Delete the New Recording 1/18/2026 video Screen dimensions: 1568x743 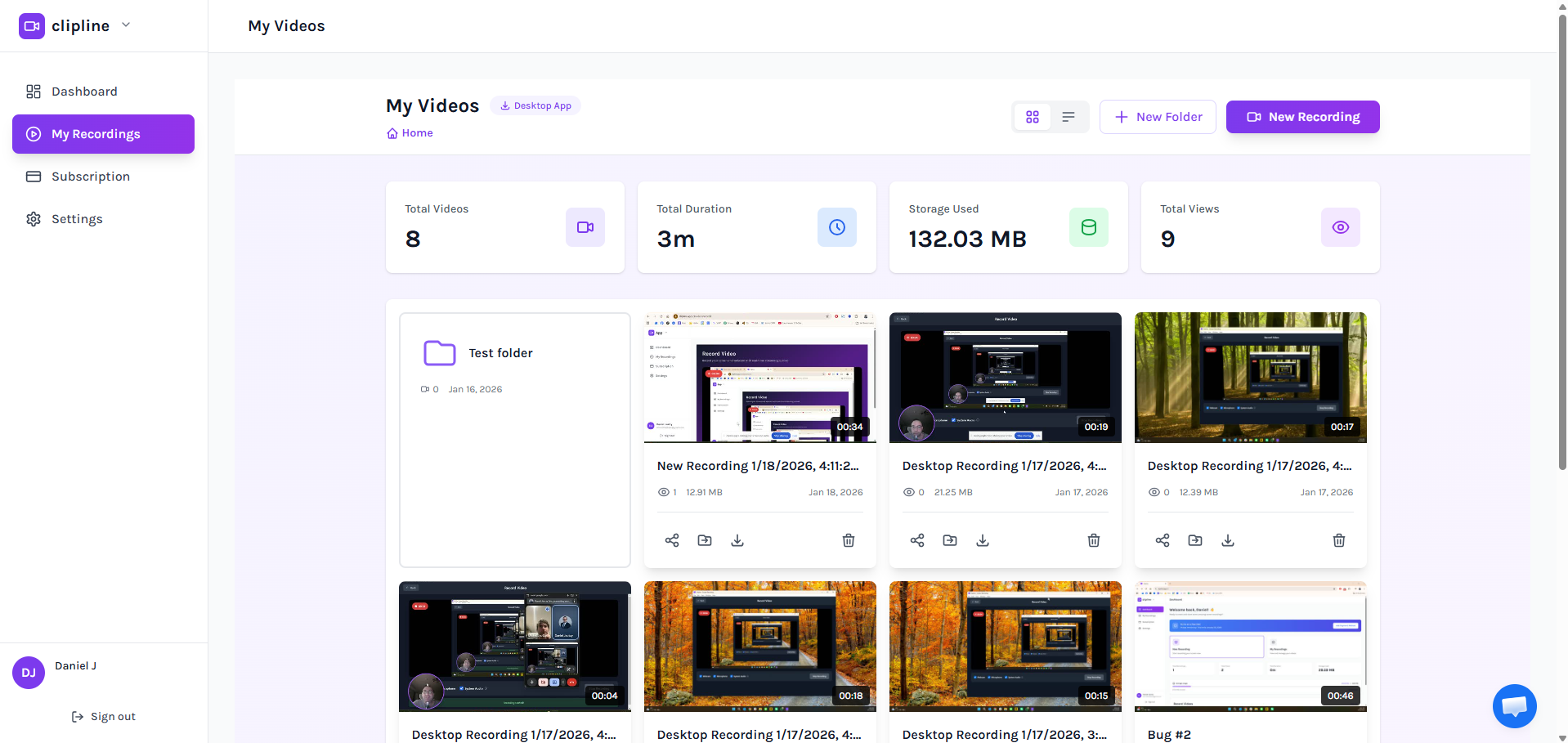coord(849,540)
